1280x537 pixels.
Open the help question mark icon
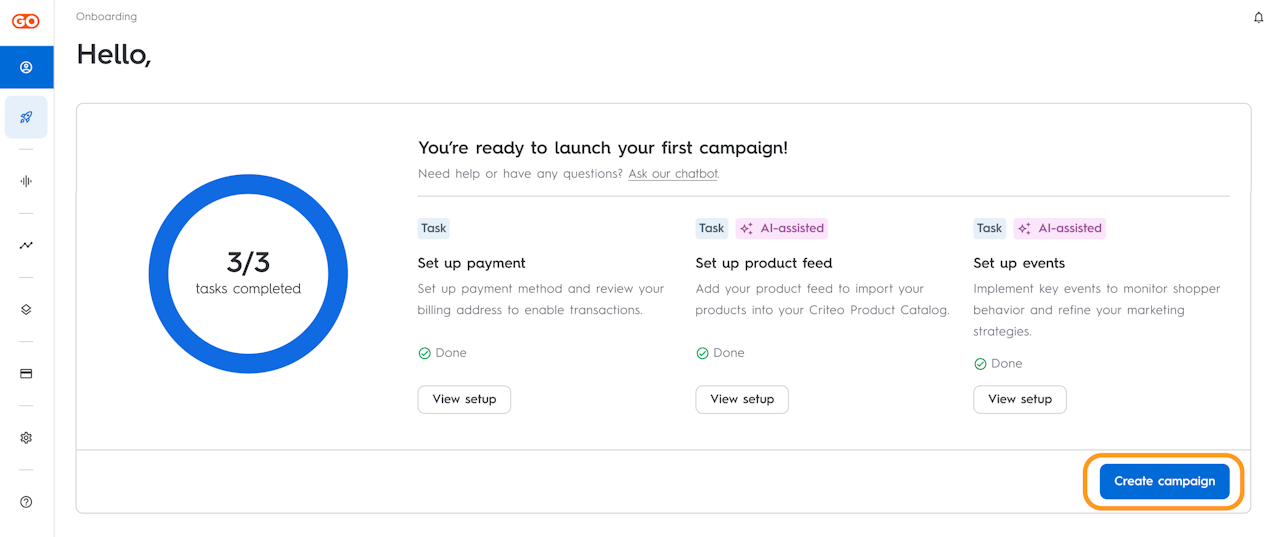pyautogui.click(x=26, y=502)
